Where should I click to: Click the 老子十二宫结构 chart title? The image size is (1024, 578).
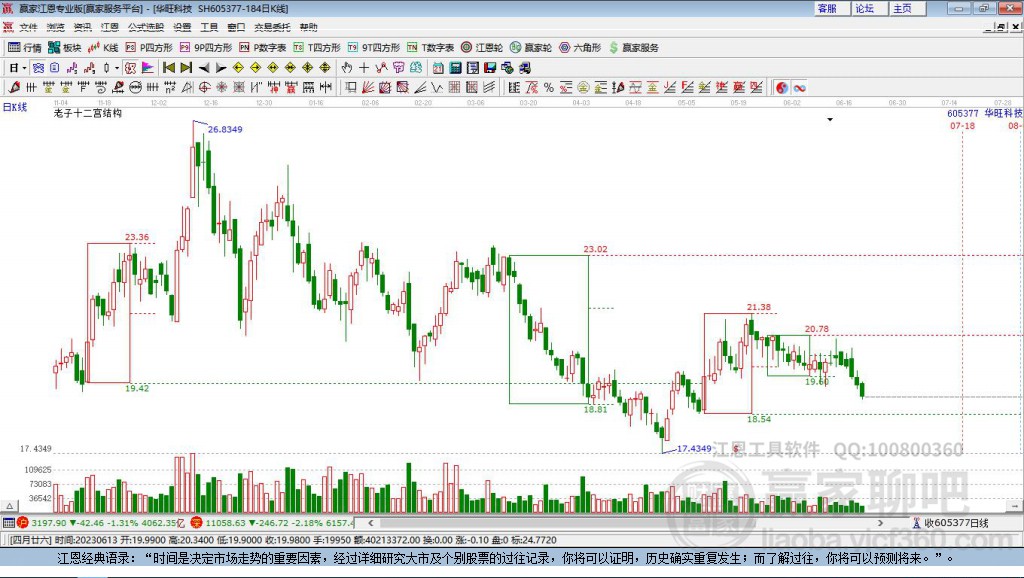(x=88, y=113)
